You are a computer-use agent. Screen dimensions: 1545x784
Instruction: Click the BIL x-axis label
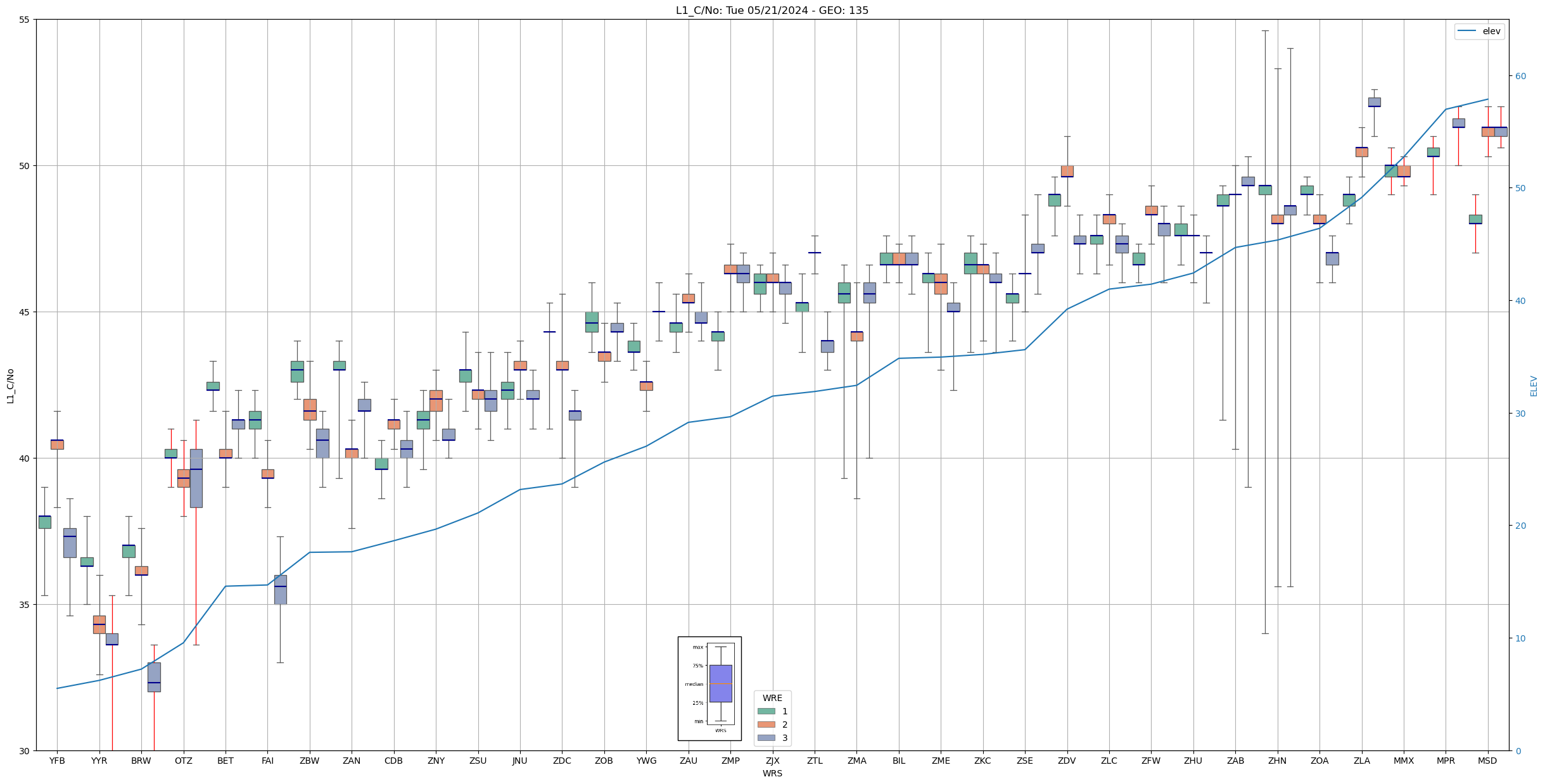(899, 761)
